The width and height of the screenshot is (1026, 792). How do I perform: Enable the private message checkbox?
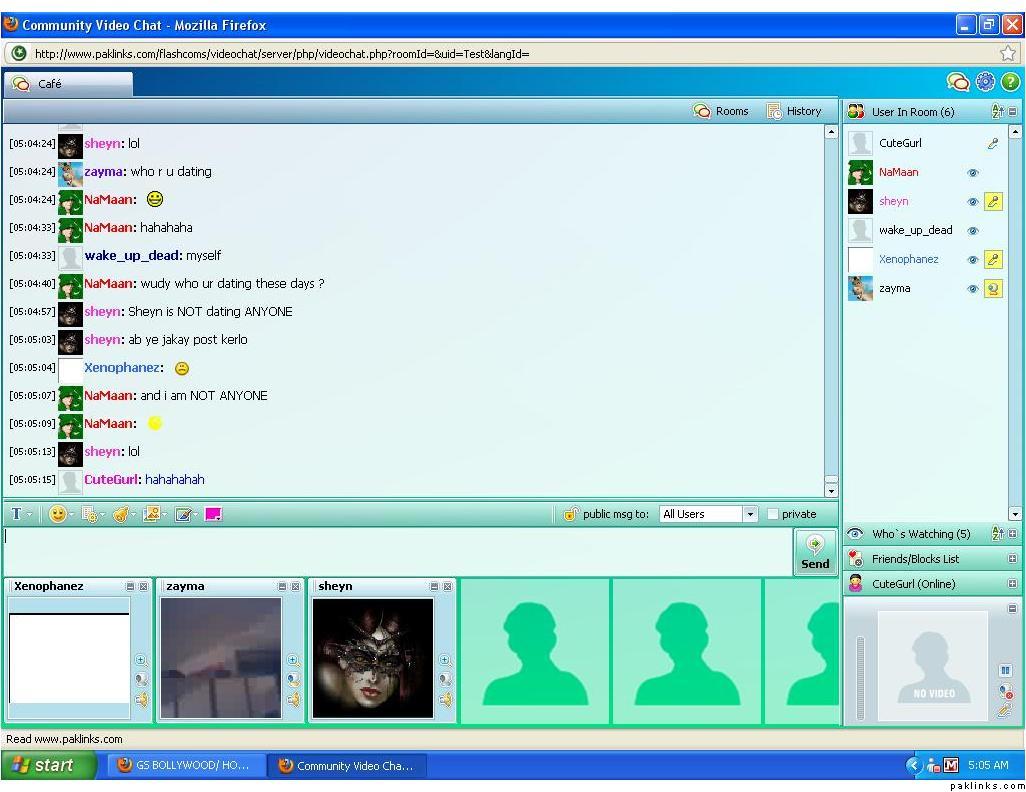[x=773, y=514]
